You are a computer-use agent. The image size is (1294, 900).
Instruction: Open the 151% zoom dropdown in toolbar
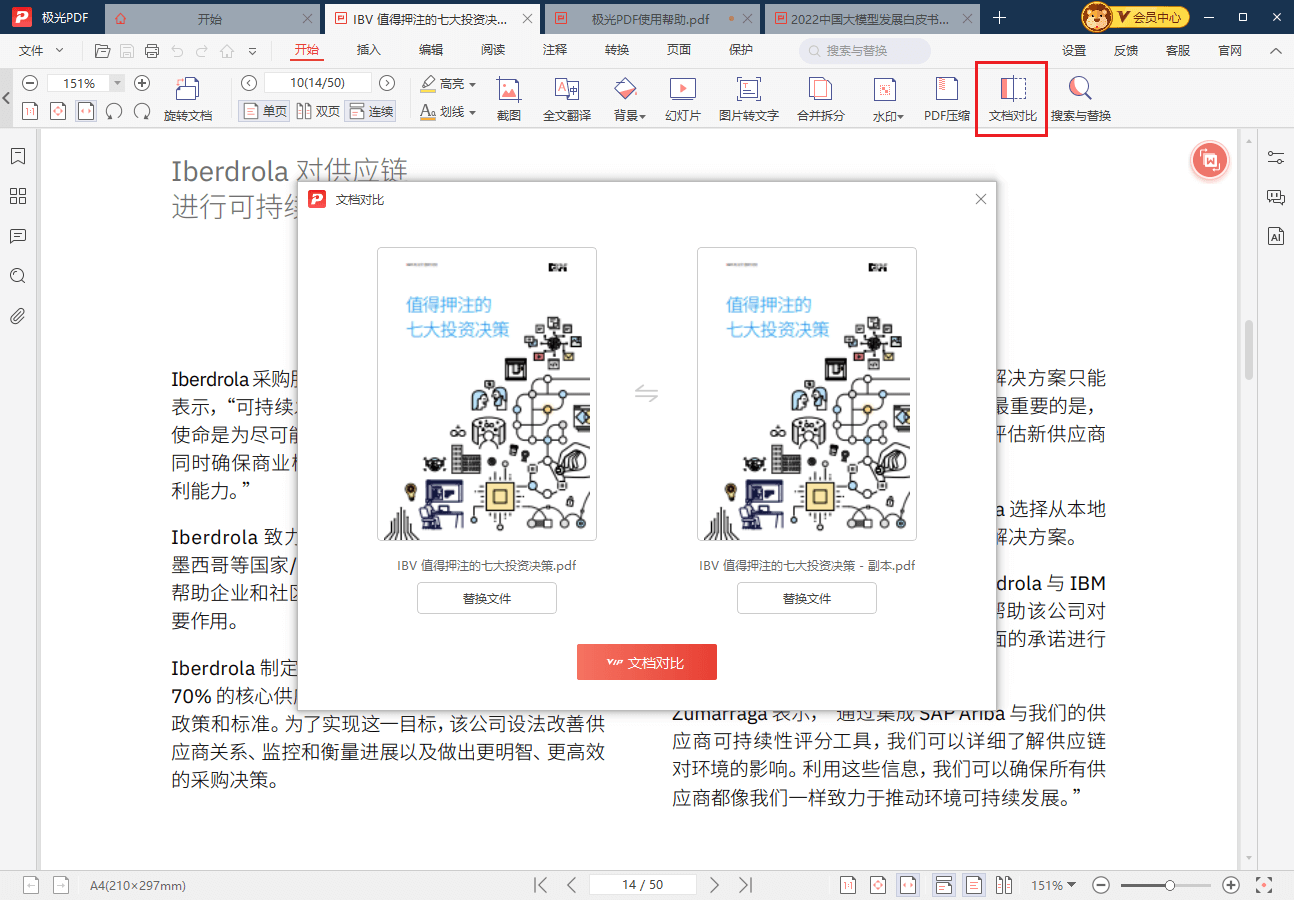click(118, 84)
